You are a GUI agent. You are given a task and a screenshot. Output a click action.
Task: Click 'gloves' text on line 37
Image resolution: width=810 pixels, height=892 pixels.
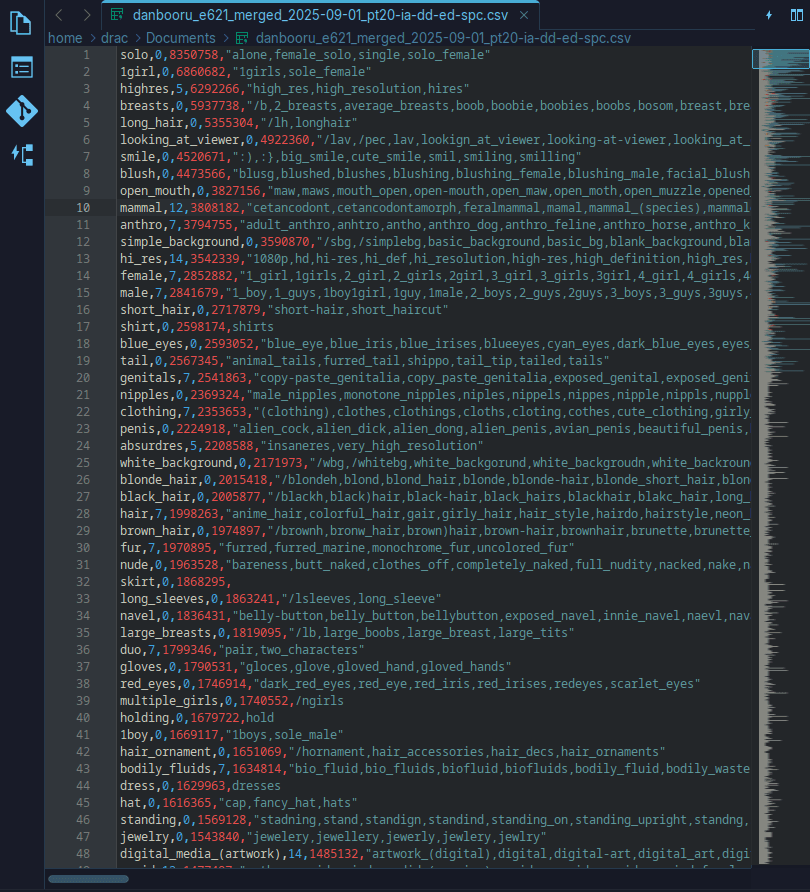point(141,667)
